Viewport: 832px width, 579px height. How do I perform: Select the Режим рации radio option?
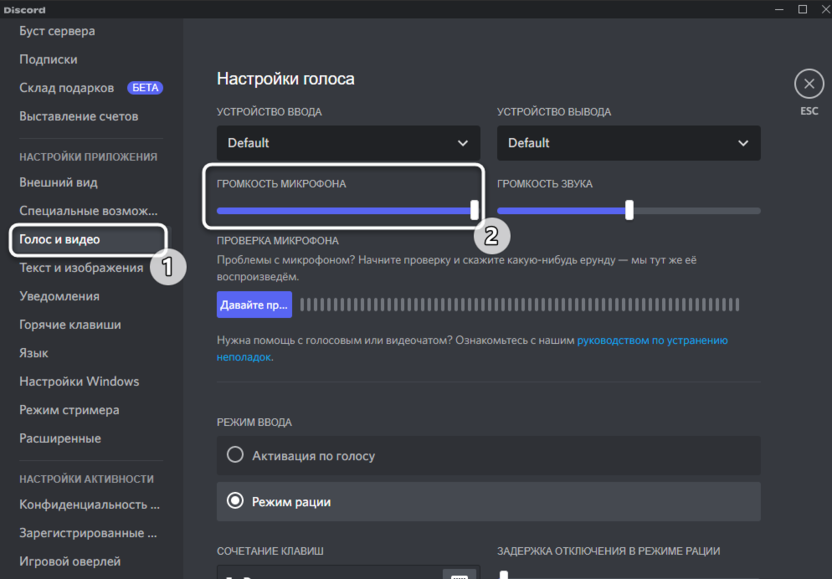click(x=488, y=502)
